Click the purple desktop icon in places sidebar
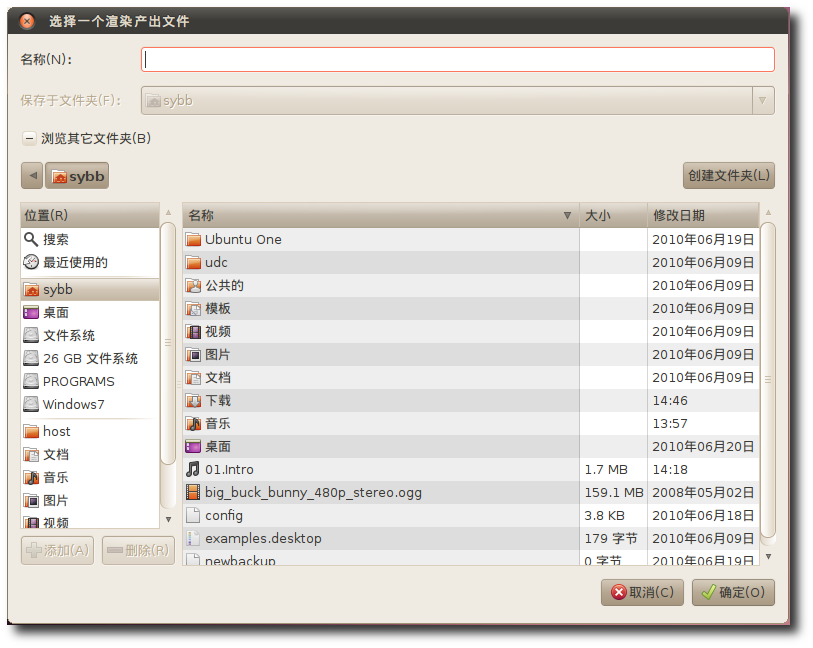This screenshot has height=648, width=813. coord(31,312)
